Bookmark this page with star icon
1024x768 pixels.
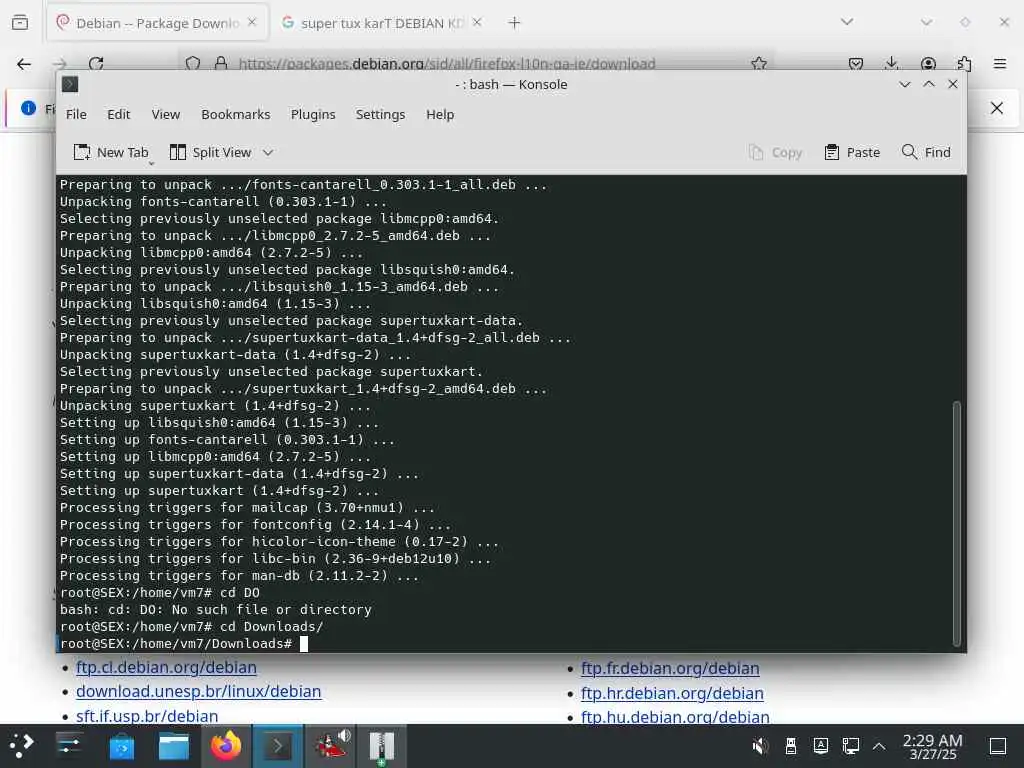point(759,64)
